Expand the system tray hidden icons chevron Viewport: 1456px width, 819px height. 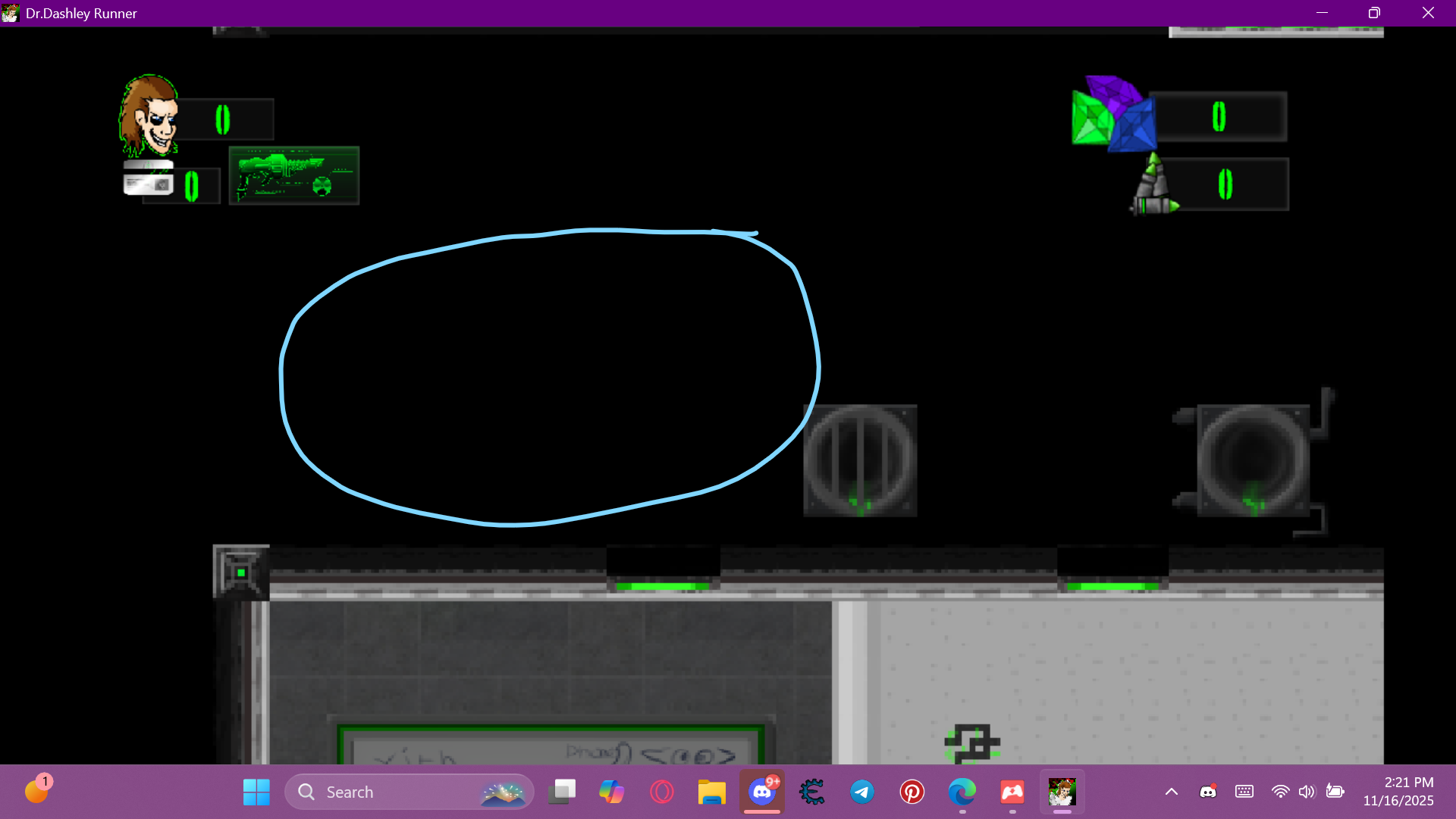tap(1171, 792)
